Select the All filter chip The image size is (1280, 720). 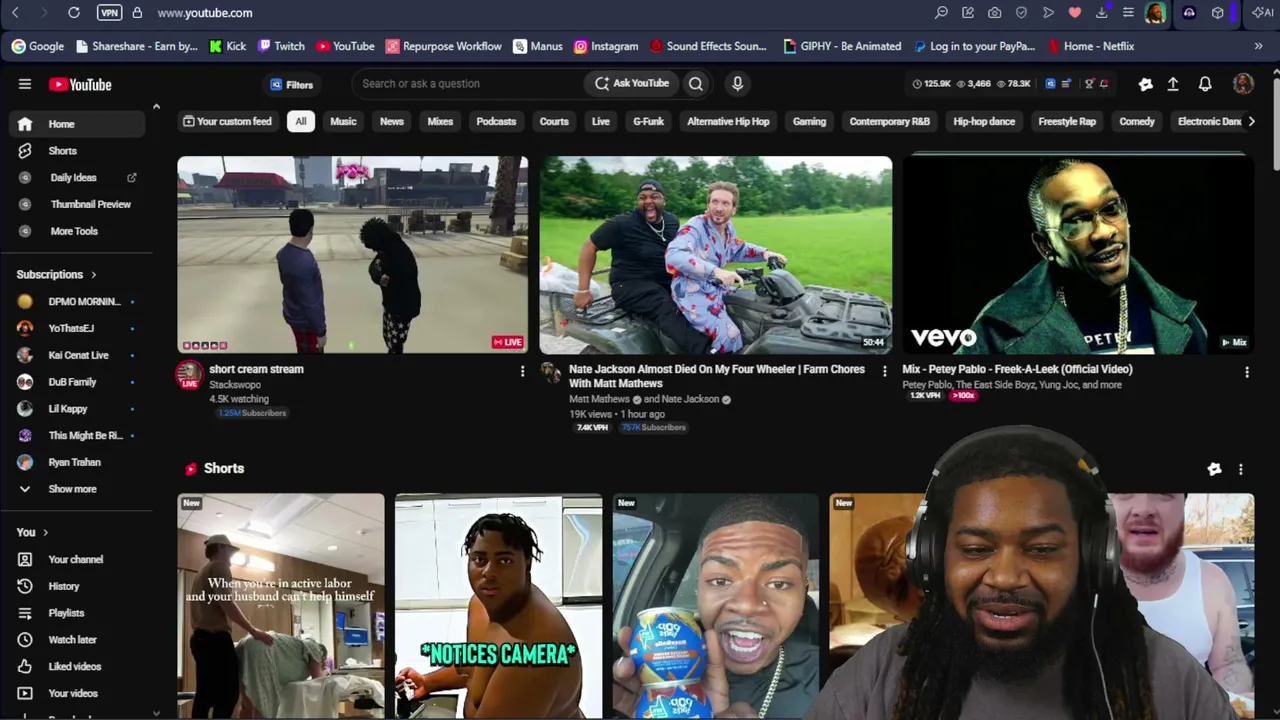[301, 122]
